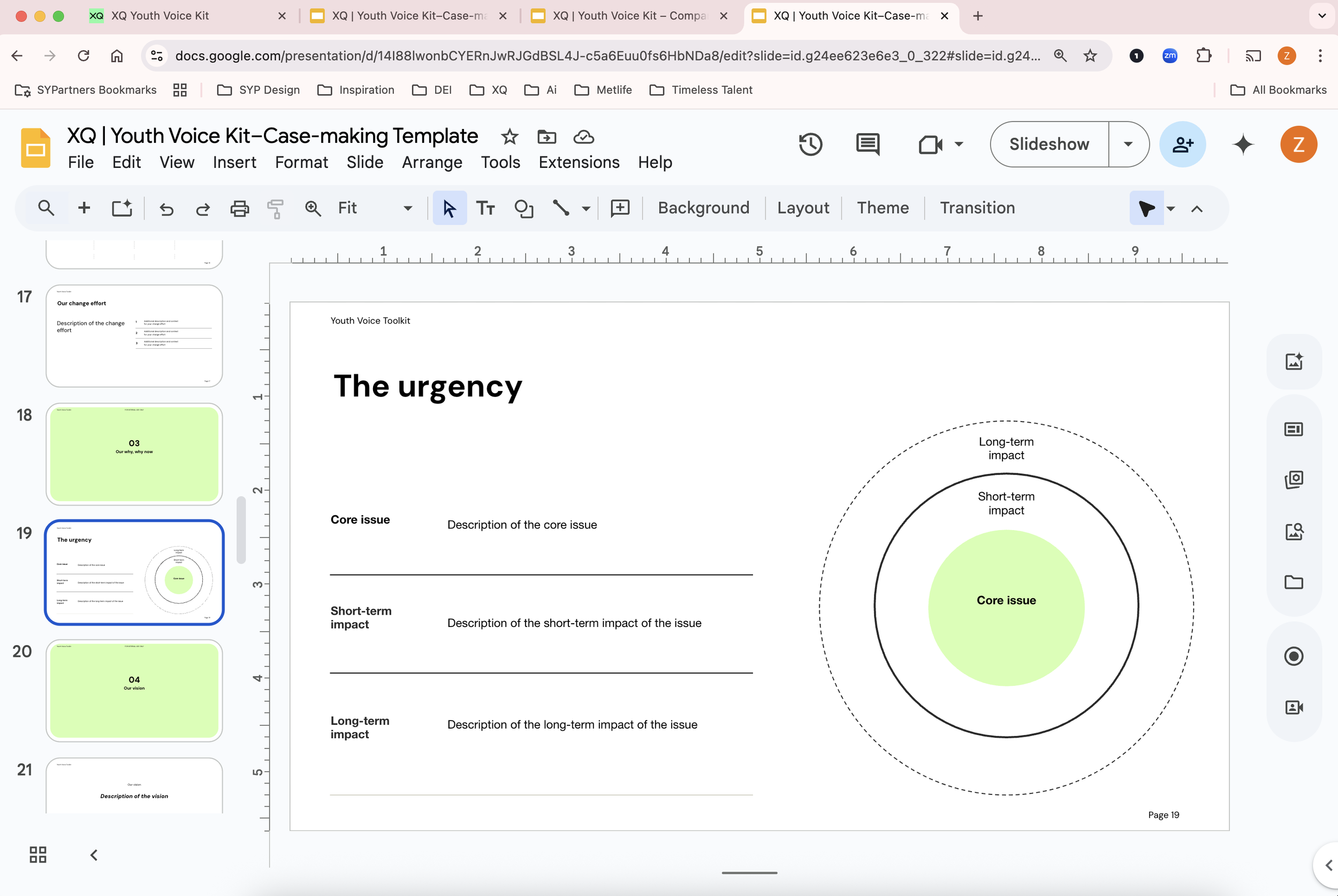Image resolution: width=1338 pixels, height=896 pixels.
Task: Toggle grid view at the bottom left
Action: 37,854
